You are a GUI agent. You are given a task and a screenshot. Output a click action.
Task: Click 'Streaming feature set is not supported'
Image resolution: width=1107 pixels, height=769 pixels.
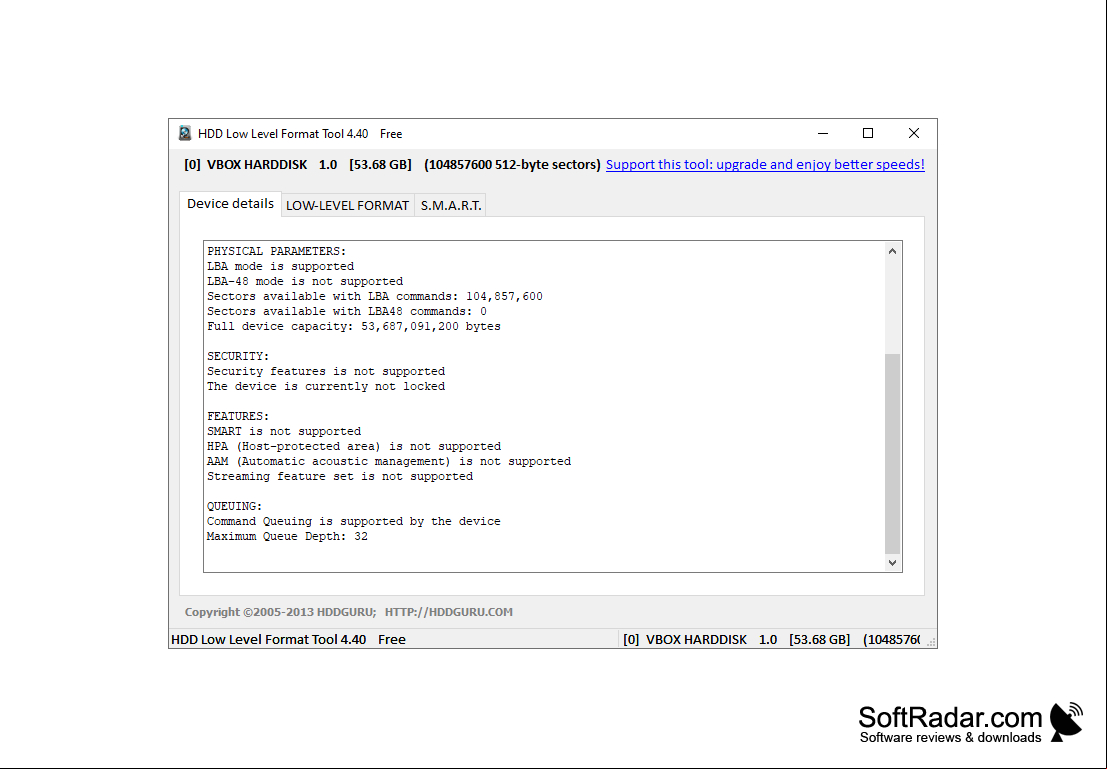pos(340,477)
